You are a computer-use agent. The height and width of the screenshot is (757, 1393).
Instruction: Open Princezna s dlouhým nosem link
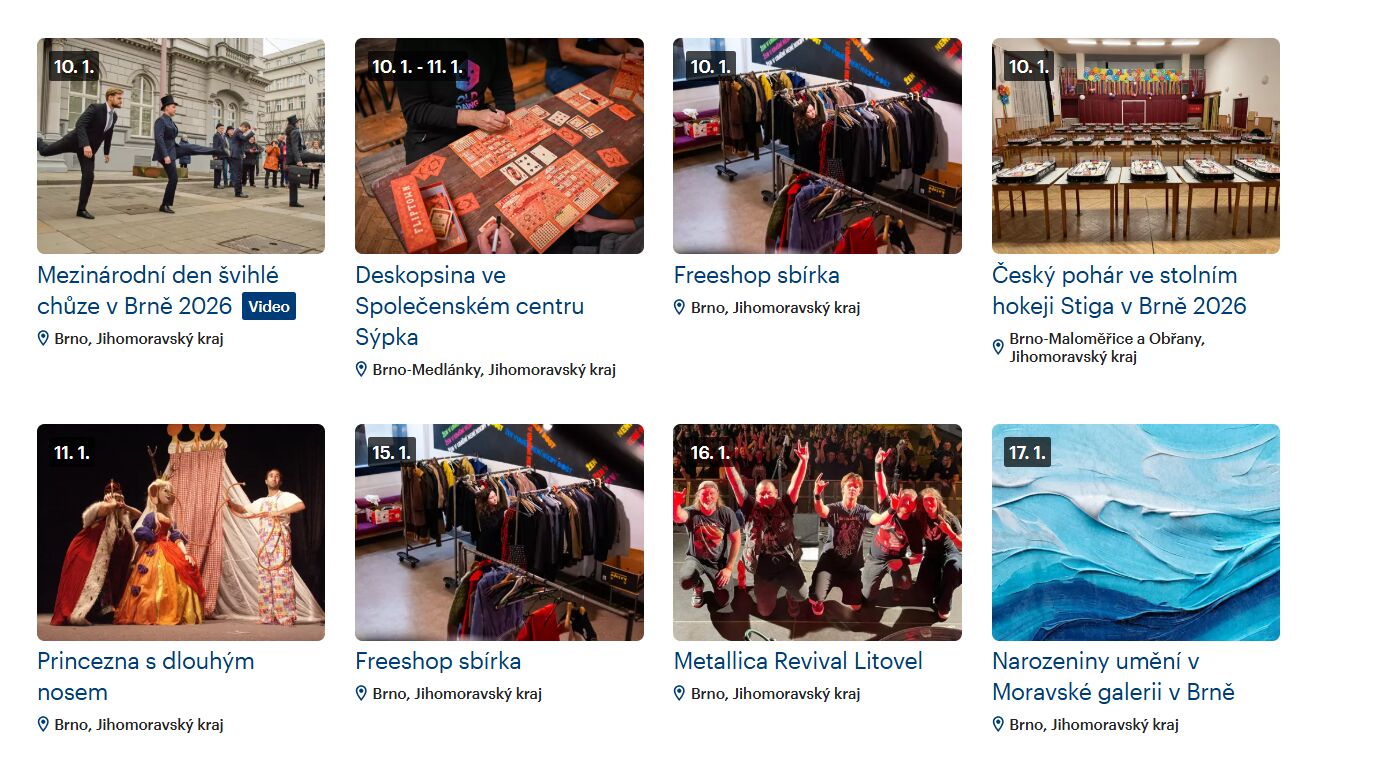(x=146, y=676)
